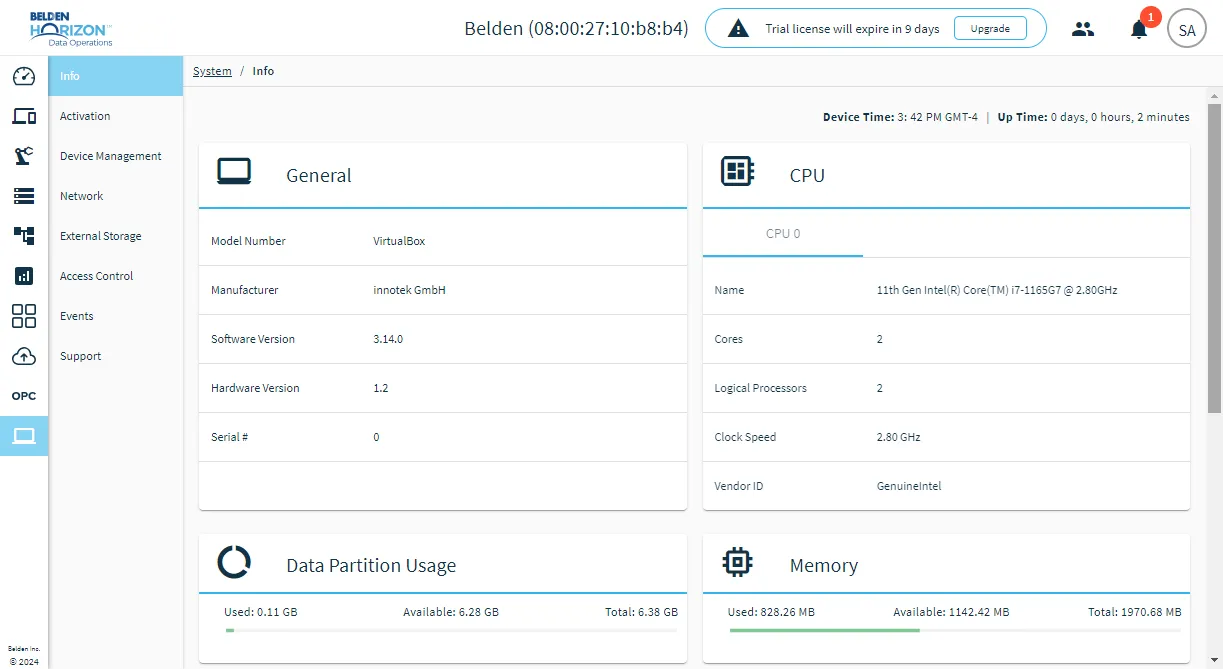
Task: Click the Model Number value VirtualBox
Action: pos(400,241)
